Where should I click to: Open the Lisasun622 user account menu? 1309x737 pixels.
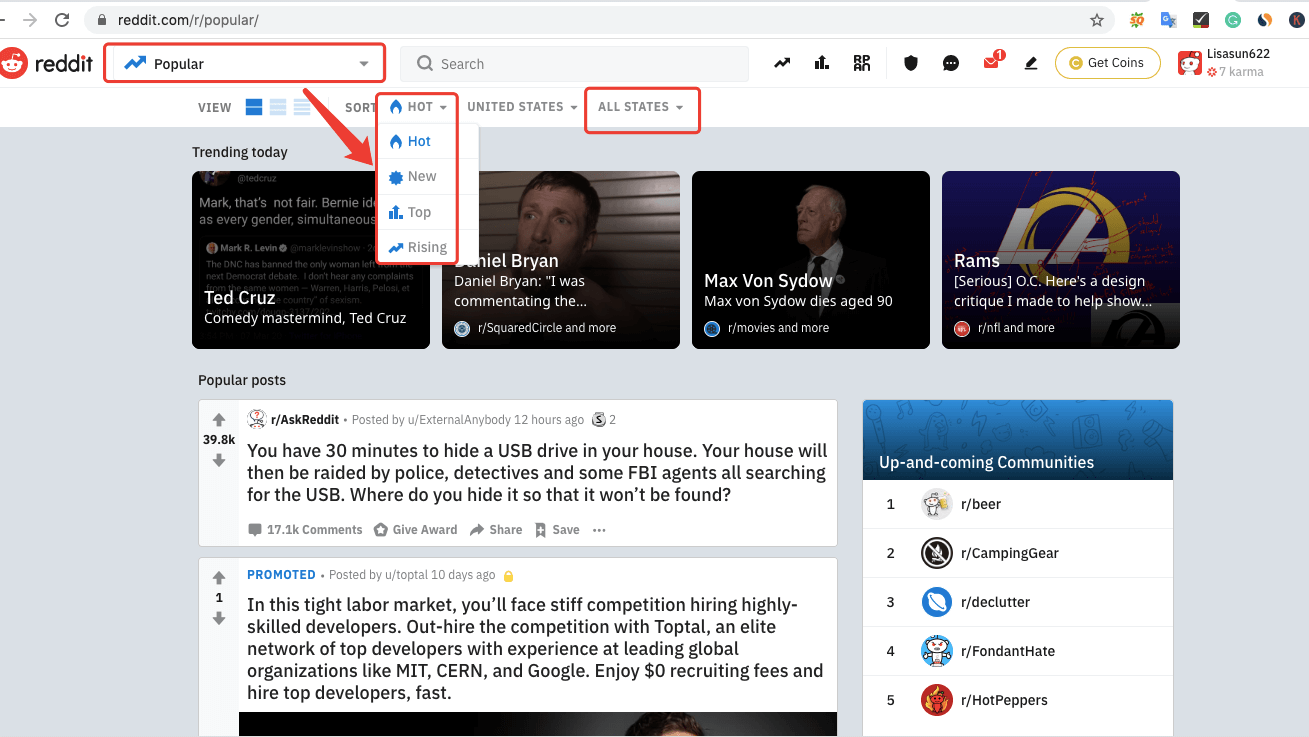click(x=1236, y=63)
